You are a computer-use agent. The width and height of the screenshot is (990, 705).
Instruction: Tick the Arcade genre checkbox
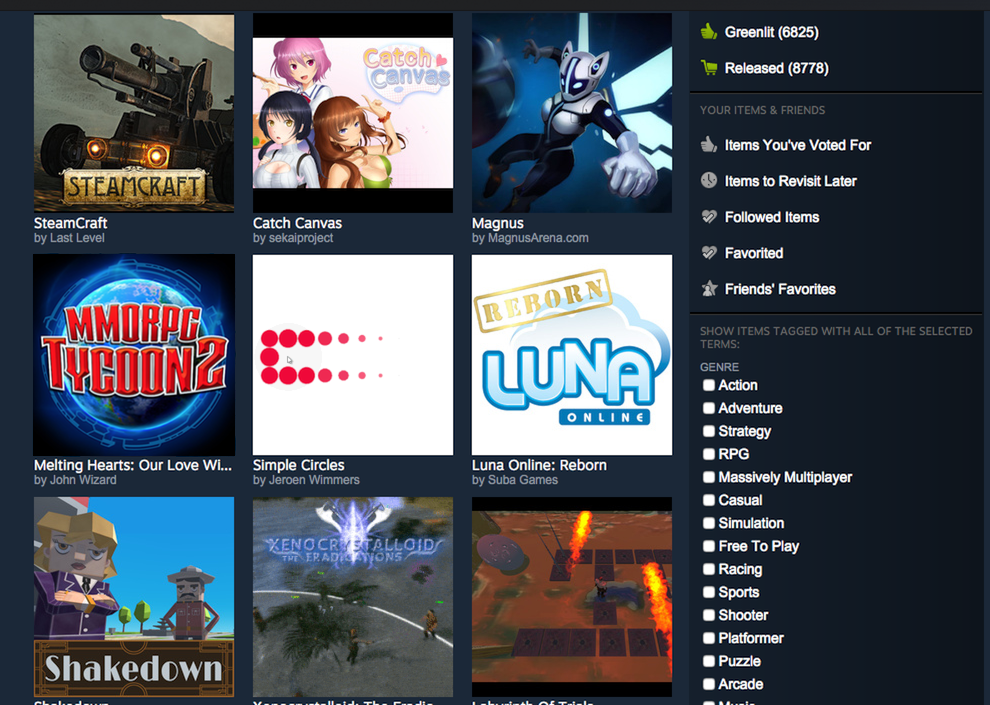coord(709,684)
